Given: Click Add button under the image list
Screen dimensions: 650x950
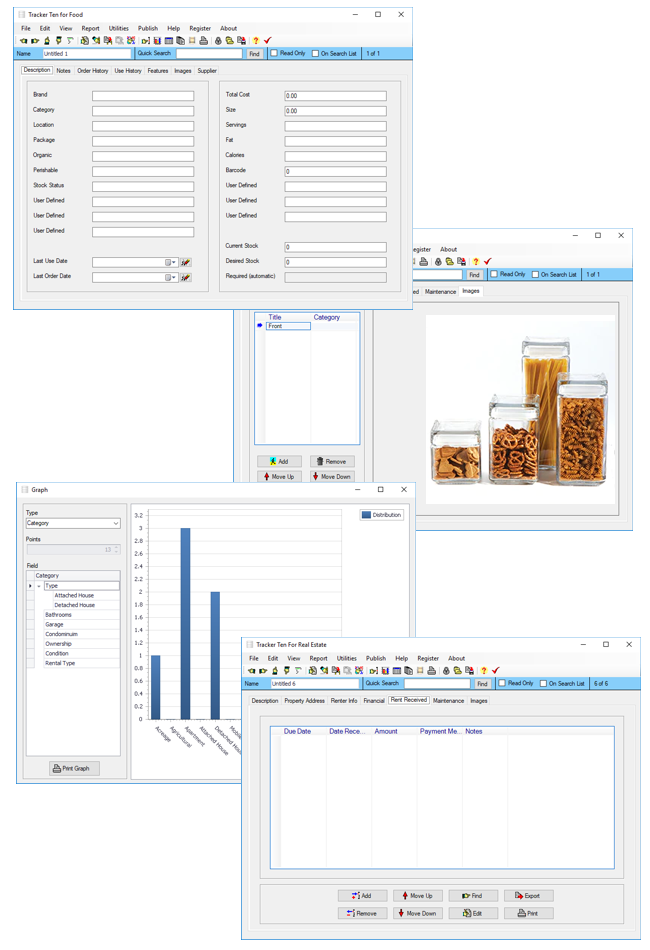Looking at the screenshot, I should pos(279,462).
